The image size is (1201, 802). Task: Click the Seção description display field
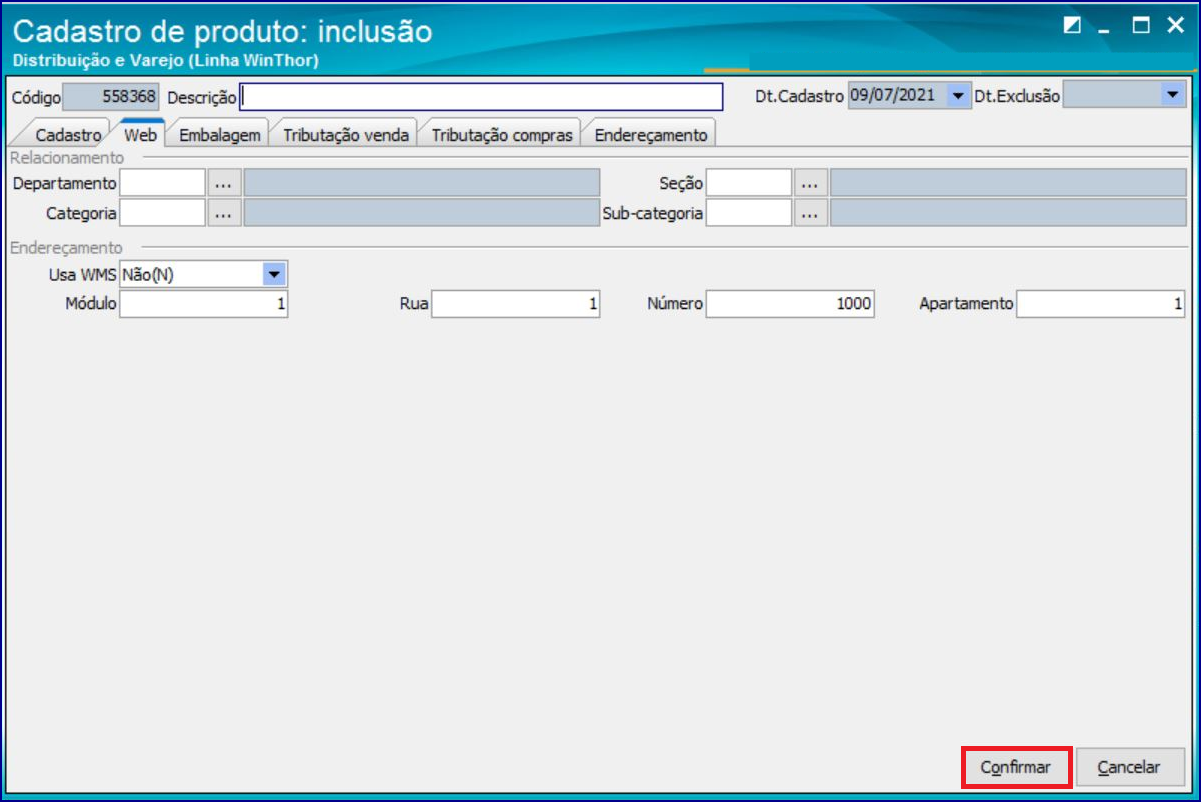1008,183
